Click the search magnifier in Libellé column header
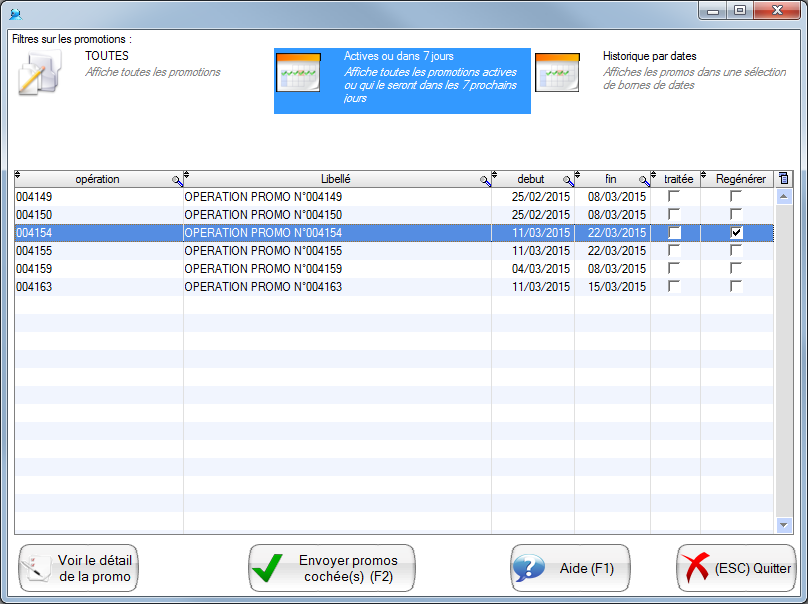This screenshot has height=604, width=808. pyautogui.click(x=485, y=181)
